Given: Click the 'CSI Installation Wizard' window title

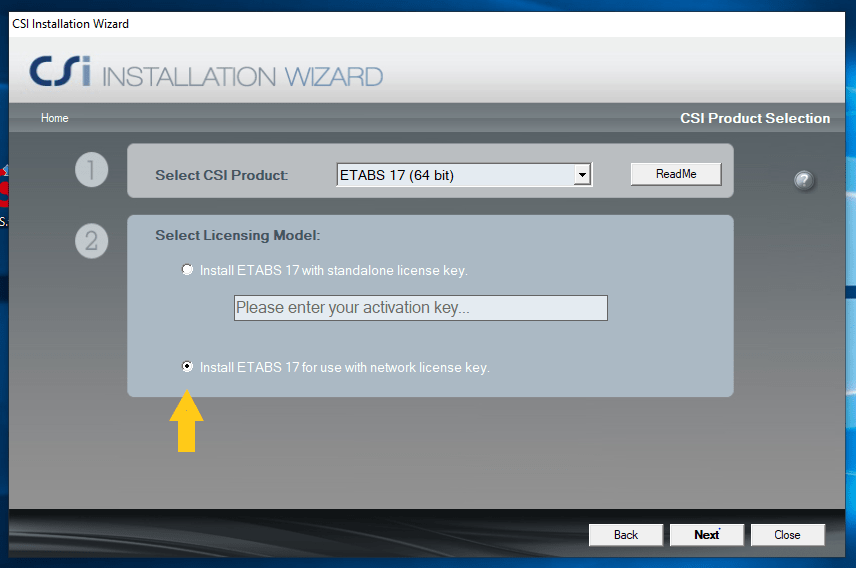Looking at the screenshot, I should [70, 24].
